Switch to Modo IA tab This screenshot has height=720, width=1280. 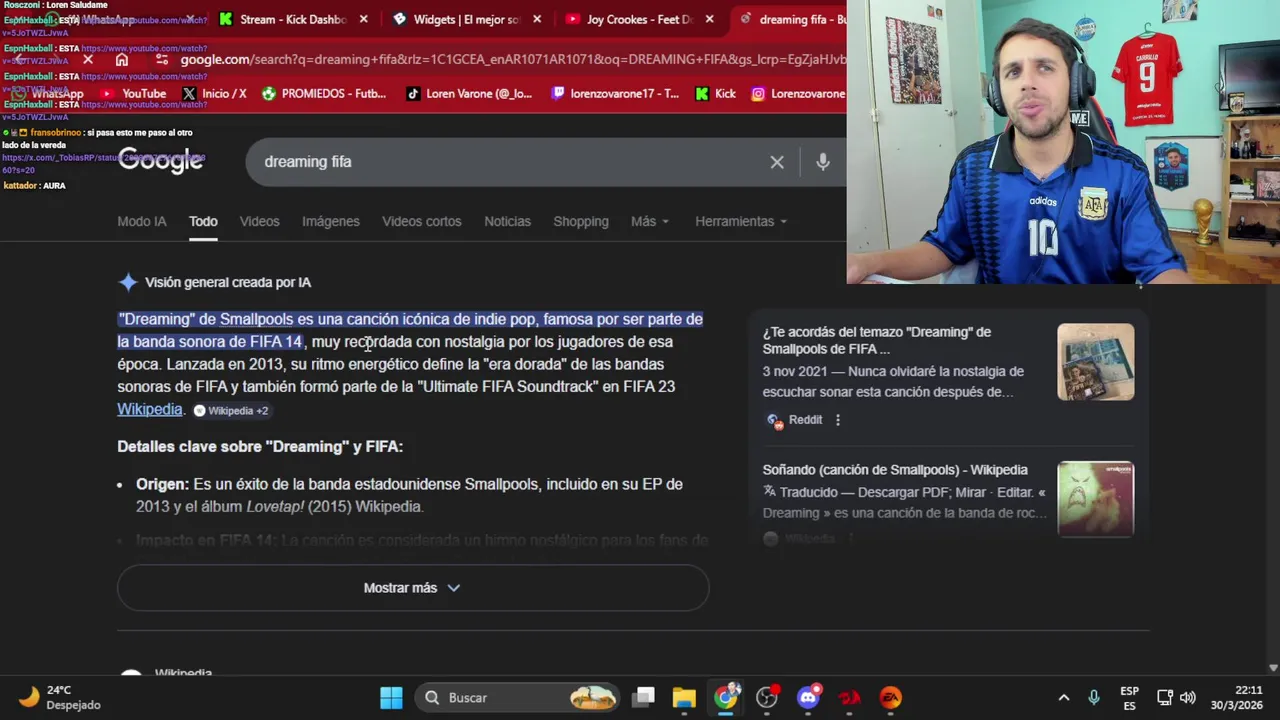(142, 221)
